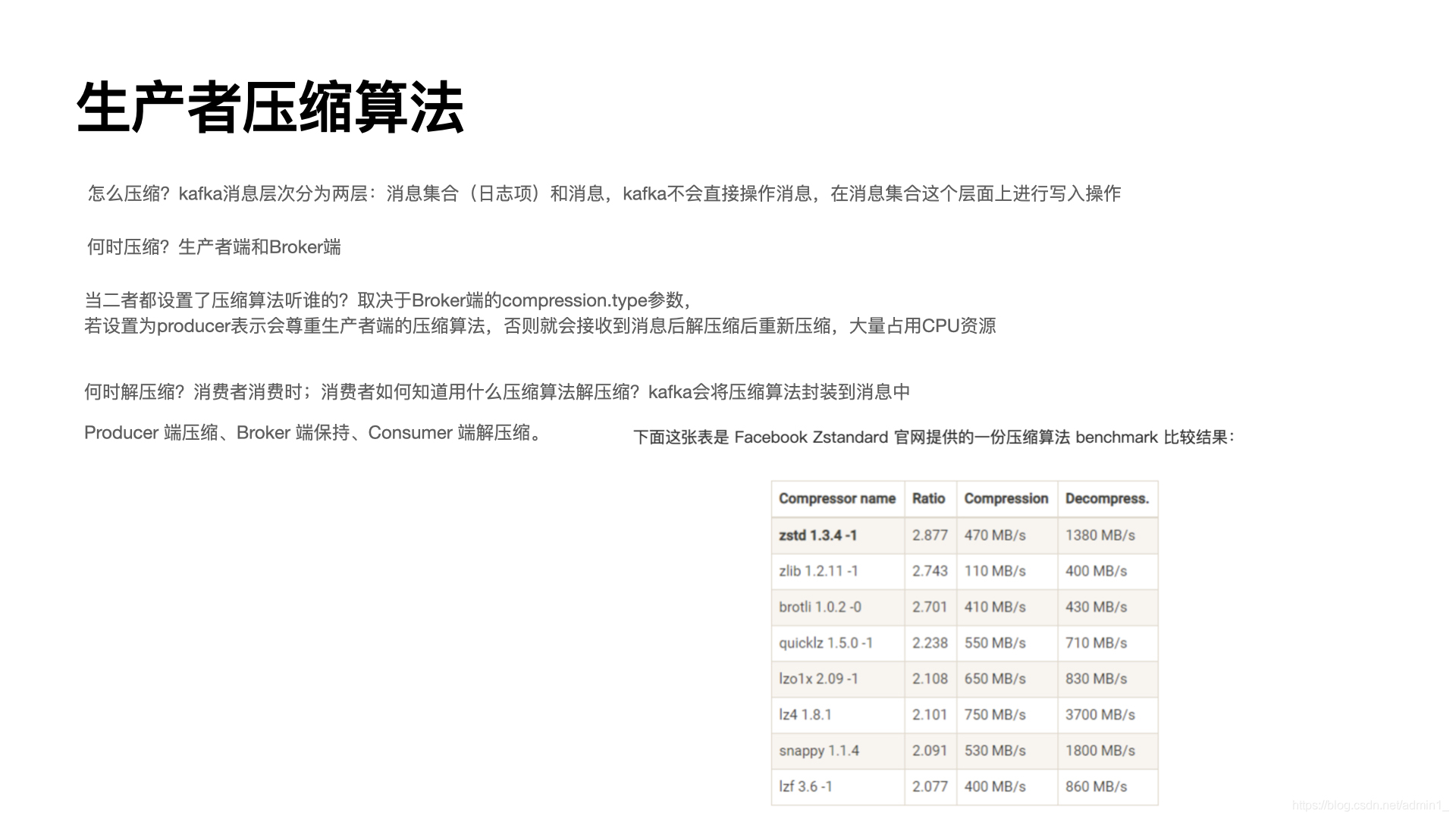This screenshot has height=819, width=1456.
Task: Click the lzo1x 2.09 -1 cell
Action: [818, 679]
